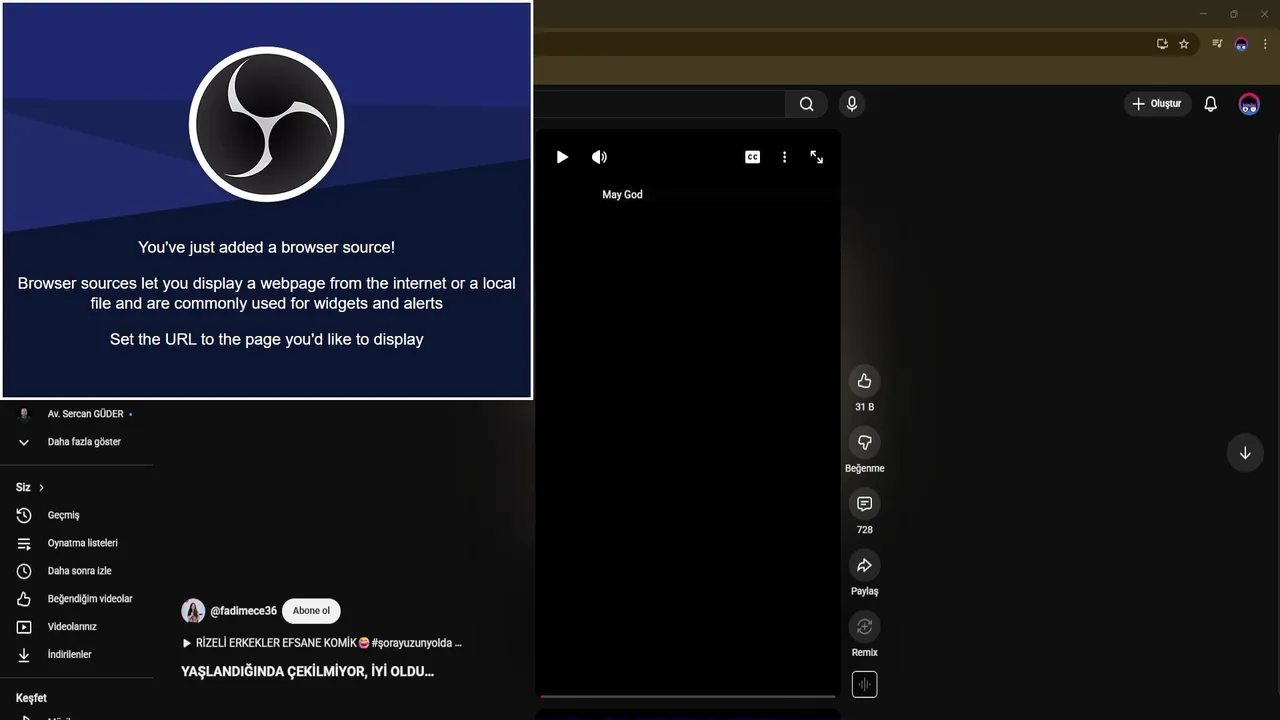Open the Remix option
Image resolution: width=1280 pixels, height=720 pixels.
click(x=865, y=626)
